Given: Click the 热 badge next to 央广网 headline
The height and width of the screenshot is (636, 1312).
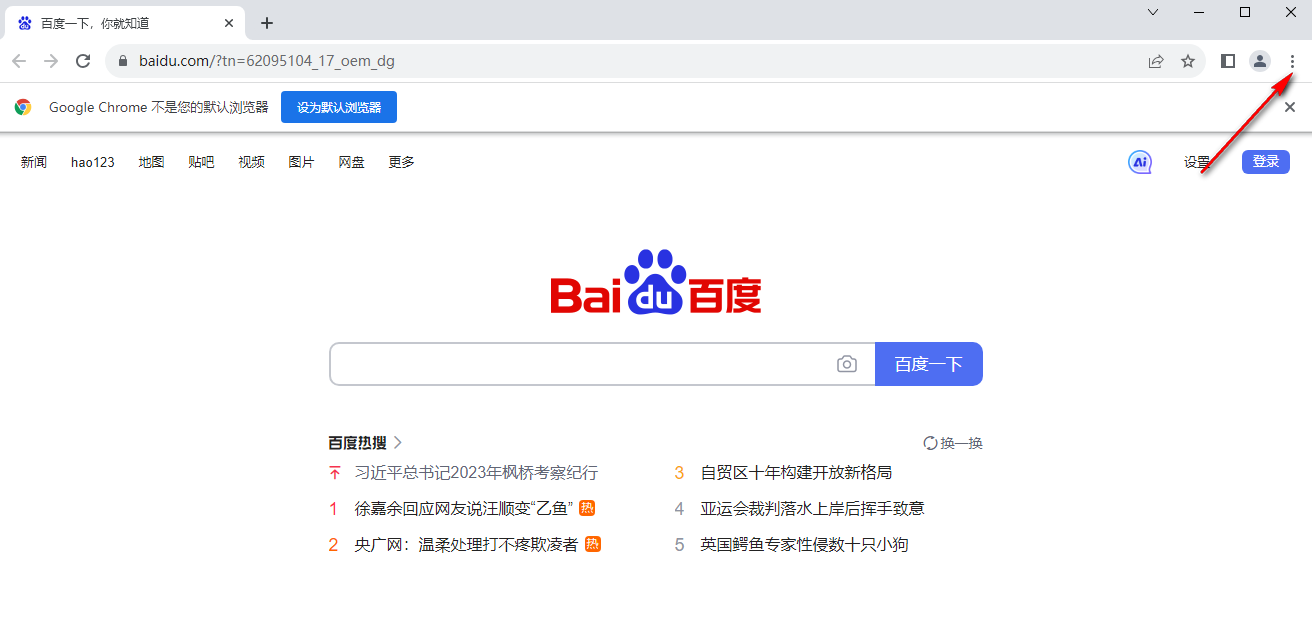Looking at the screenshot, I should pyautogui.click(x=593, y=544).
